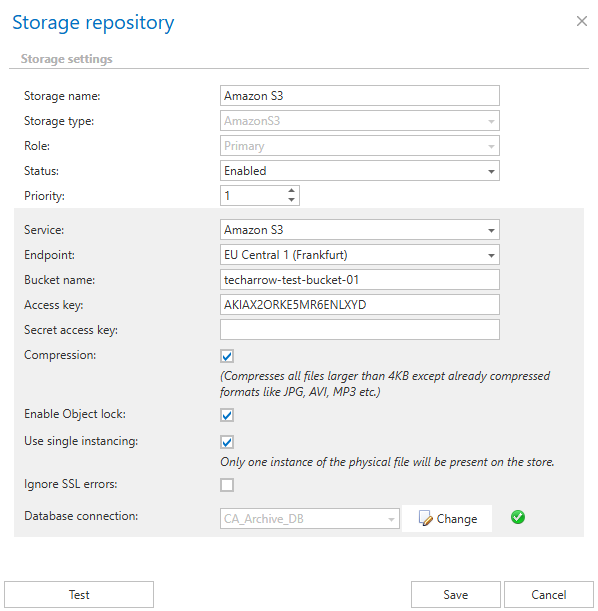Expand the Service dropdown
This screenshot has width=598, height=611.
pos(360,230)
